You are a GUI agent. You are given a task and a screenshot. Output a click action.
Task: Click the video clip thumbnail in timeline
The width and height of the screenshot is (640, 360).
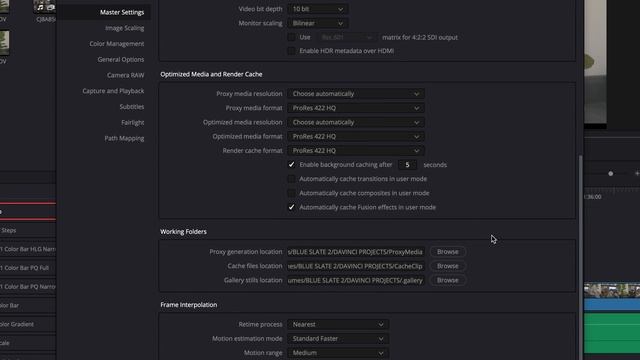pos(612,290)
